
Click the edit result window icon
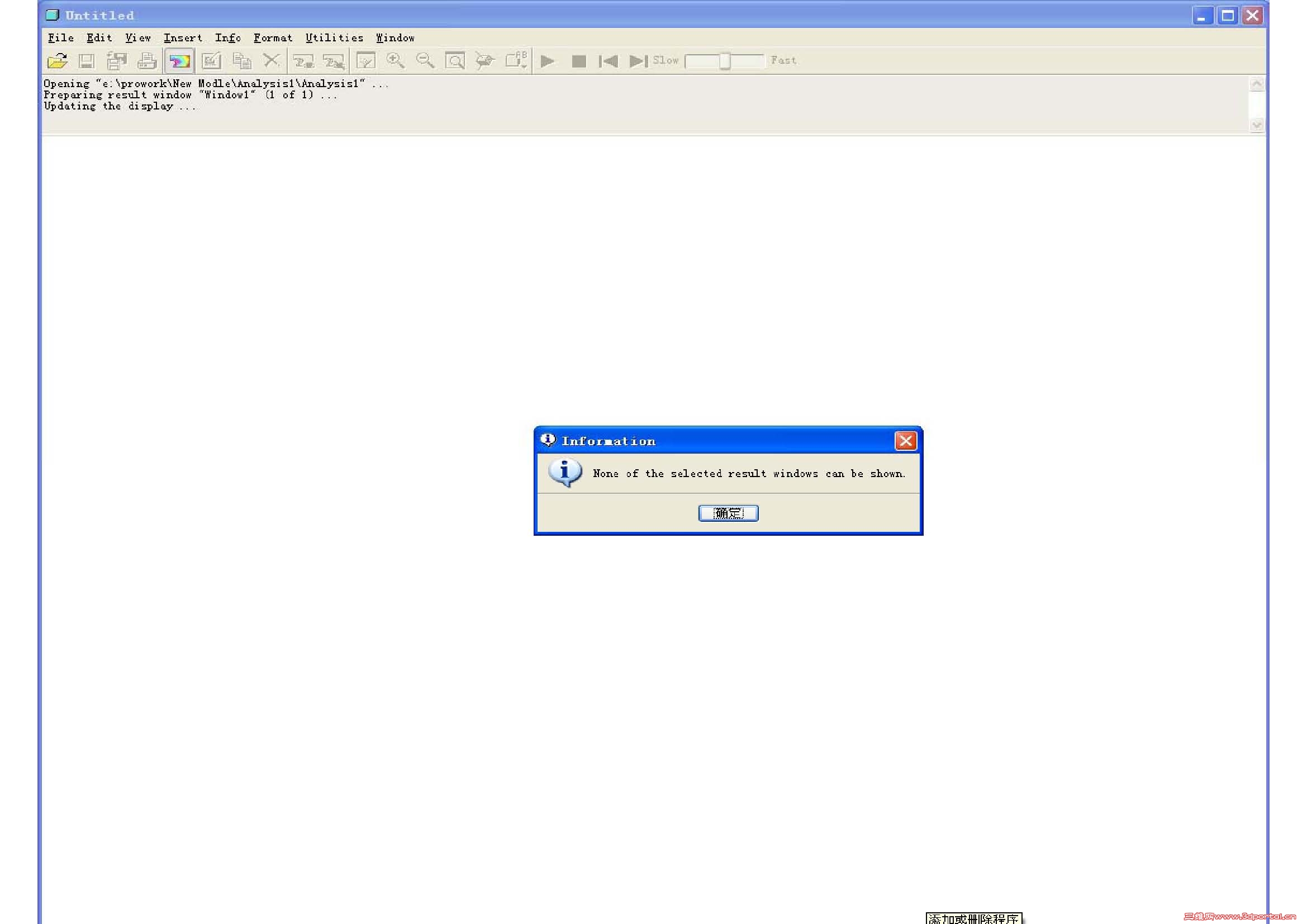pos(211,60)
